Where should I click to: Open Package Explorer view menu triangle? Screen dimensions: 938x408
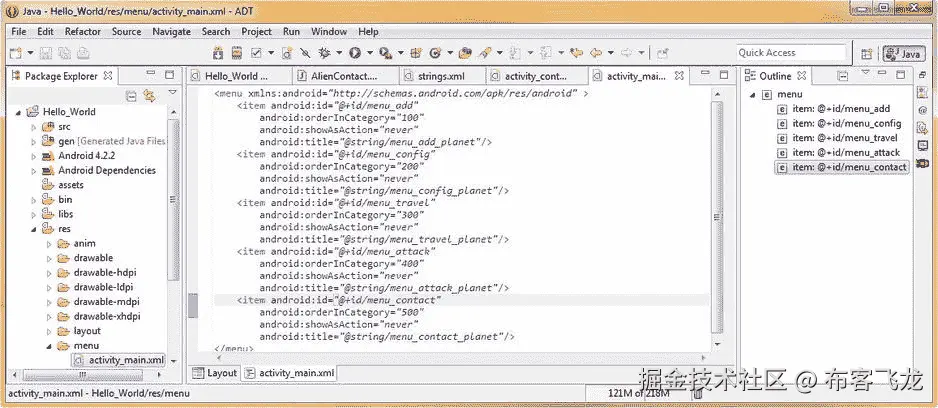[x=173, y=92]
